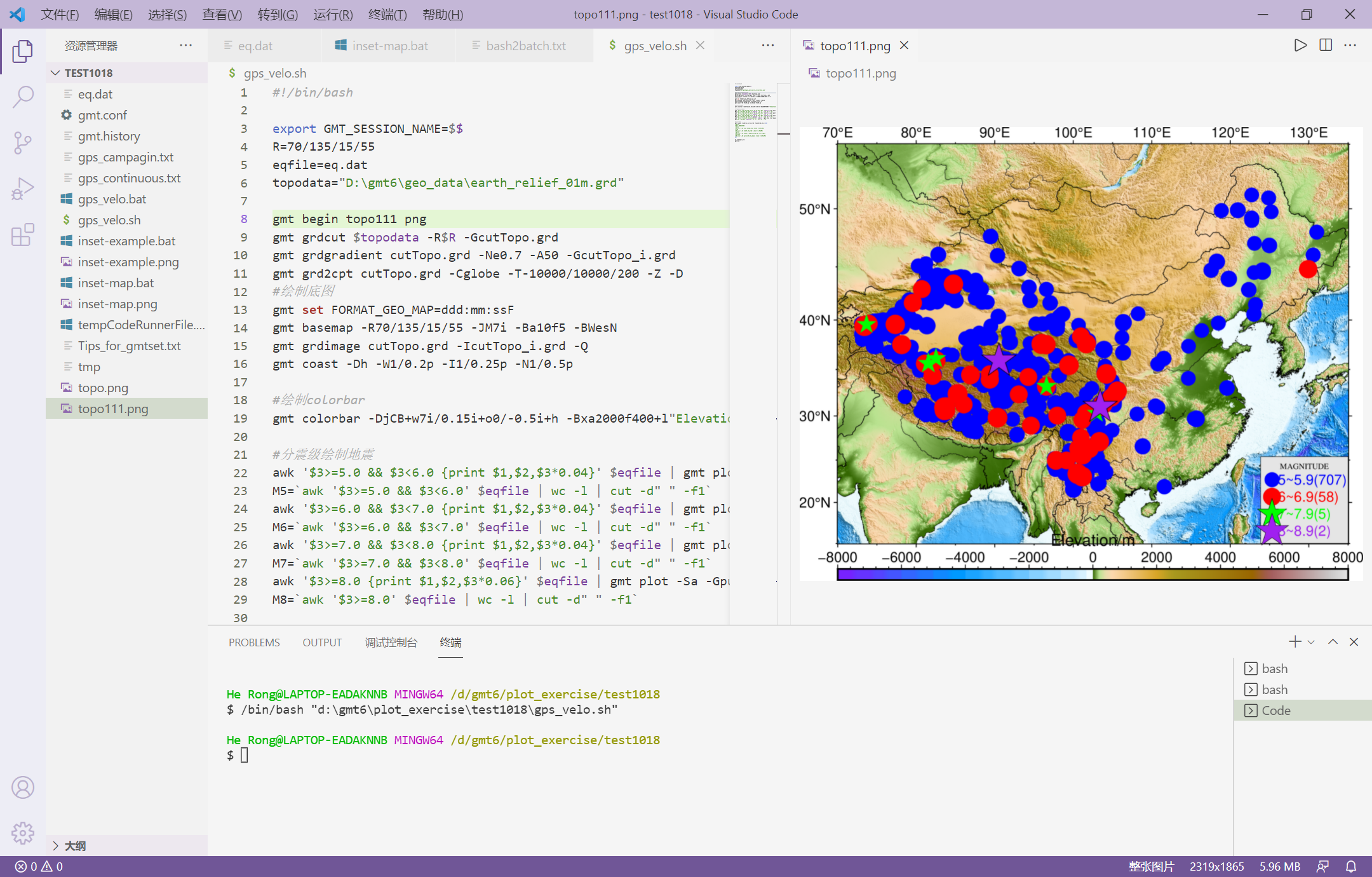The height and width of the screenshot is (877, 1372).
Task: Open the Manage settings gear icon
Action: click(x=23, y=834)
